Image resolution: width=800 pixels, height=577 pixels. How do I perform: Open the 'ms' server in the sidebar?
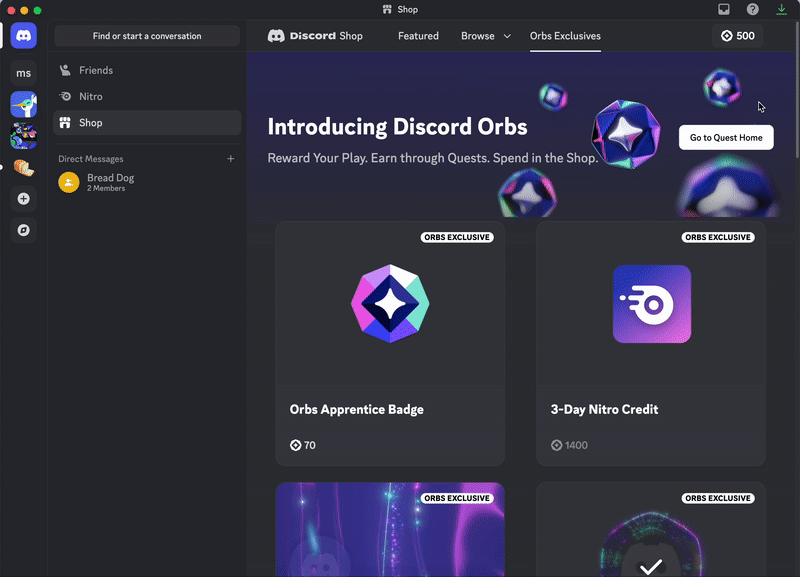pos(22,72)
